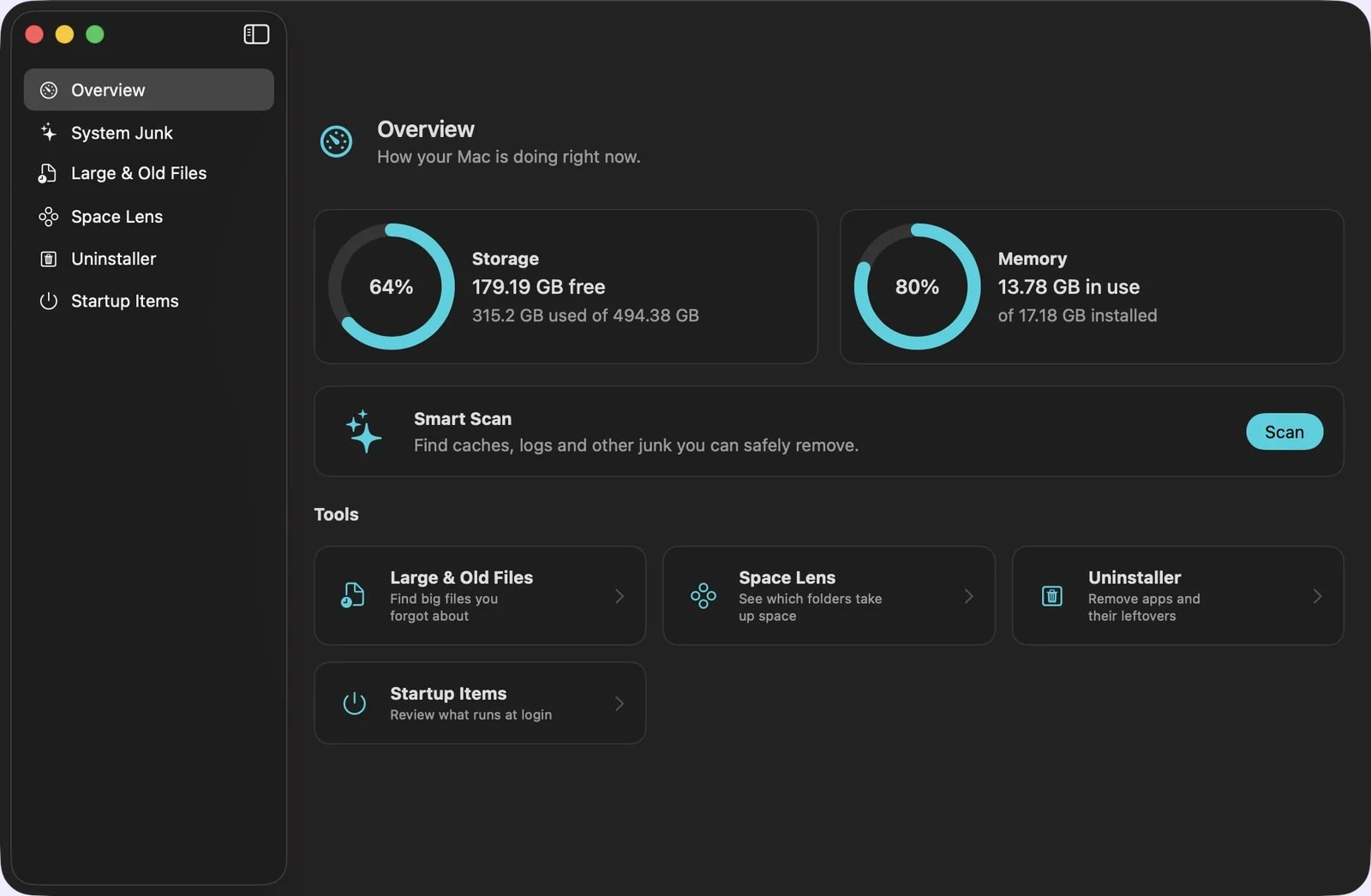Click 'Review what runs at login' text
The image size is (1371, 896).
(470, 714)
